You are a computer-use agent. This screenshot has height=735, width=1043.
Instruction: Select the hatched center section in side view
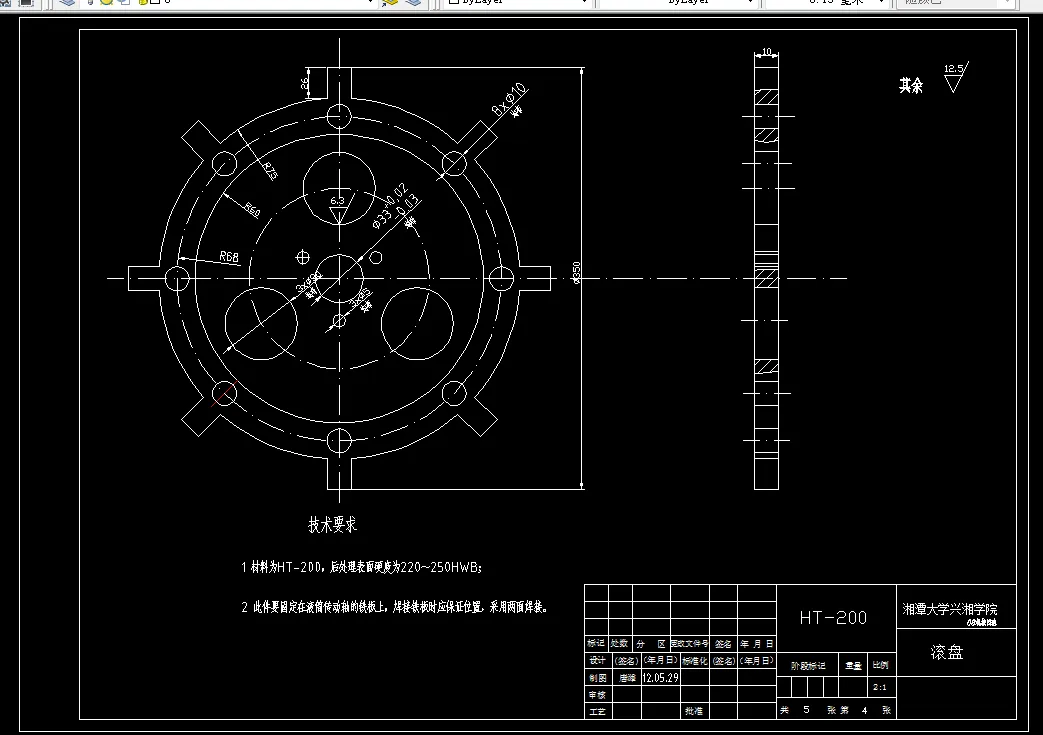pos(766,278)
